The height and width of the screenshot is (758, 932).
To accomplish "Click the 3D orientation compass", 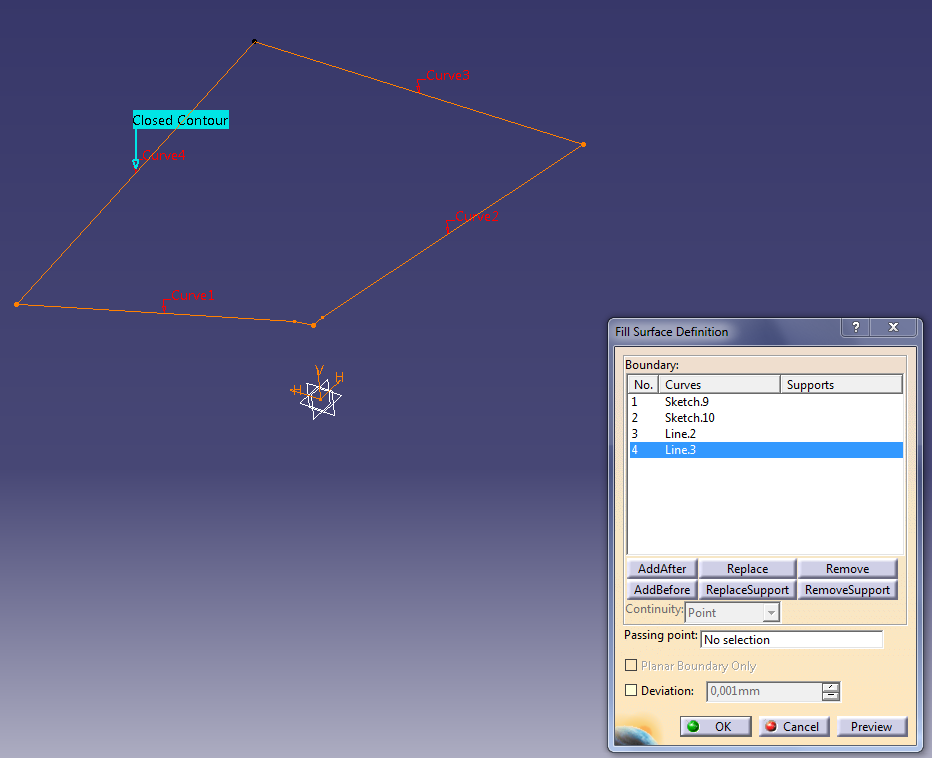I will 318,396.
